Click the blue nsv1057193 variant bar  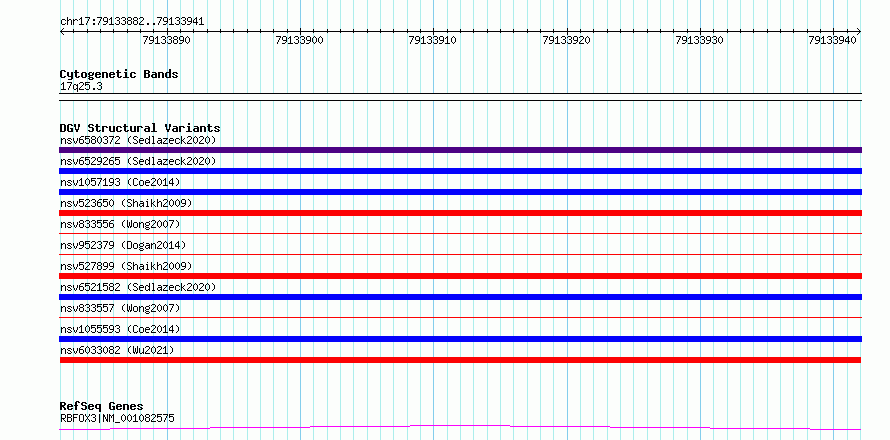point(460,192)
